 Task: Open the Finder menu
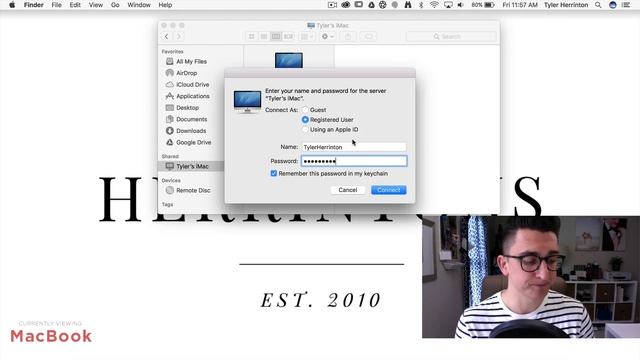pos(33,5)
